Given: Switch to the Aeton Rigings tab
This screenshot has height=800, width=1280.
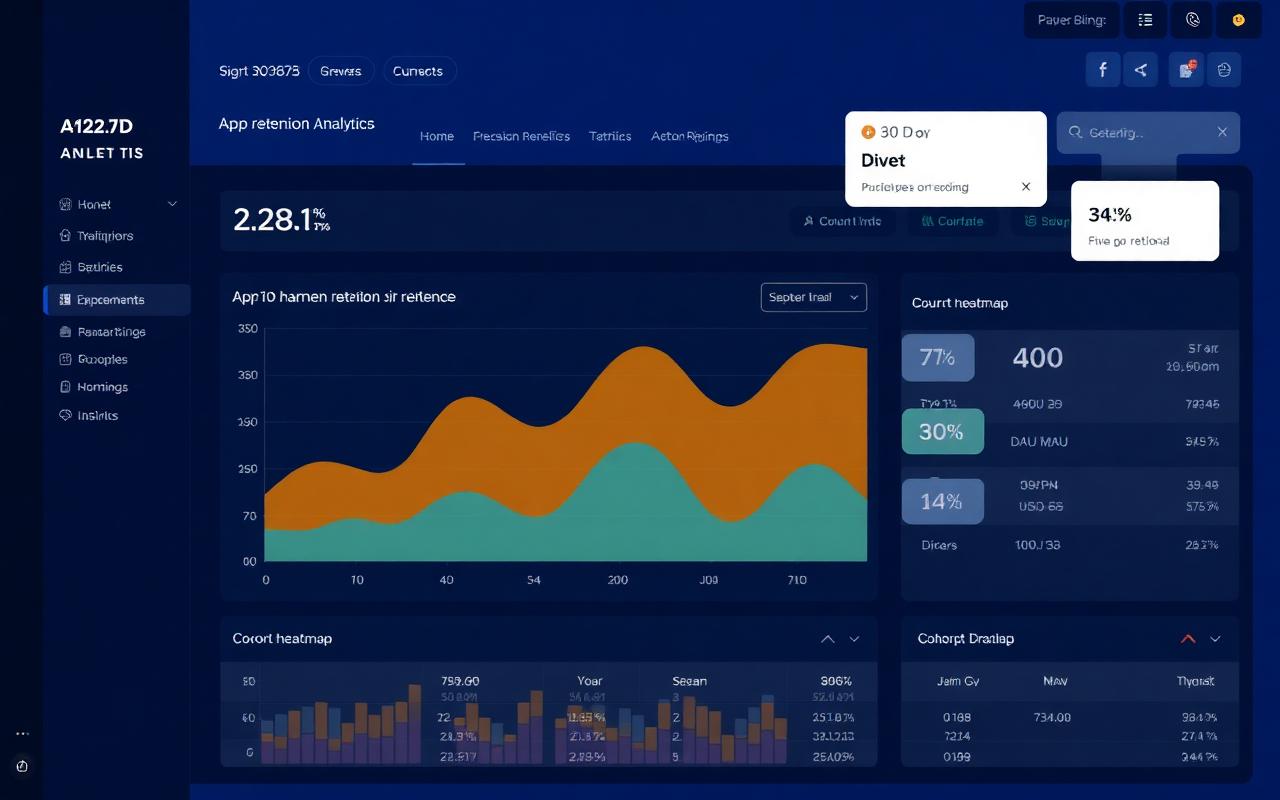Looking at the screenshot, I should click(x=690, y=136).
